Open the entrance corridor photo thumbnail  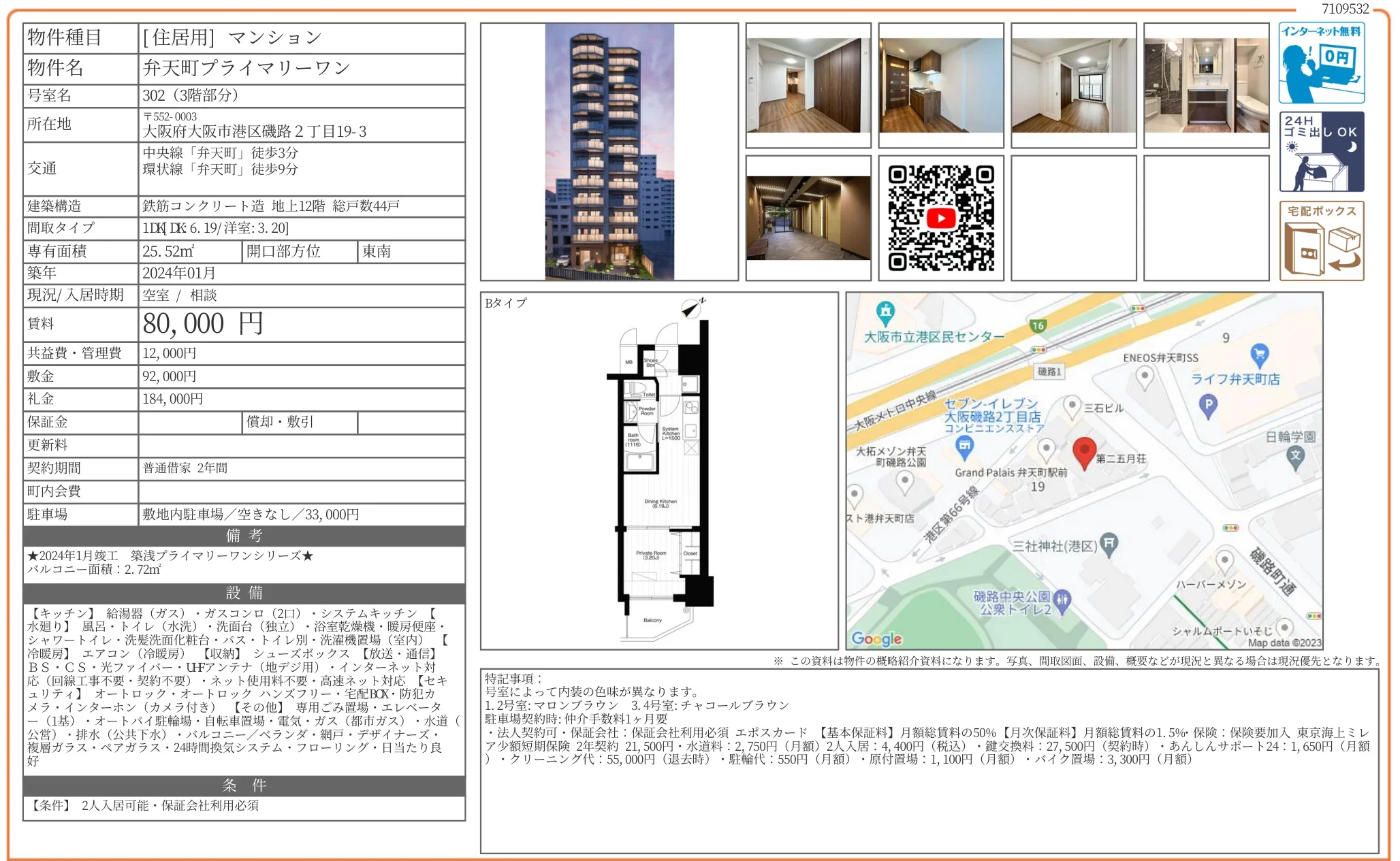808,218
